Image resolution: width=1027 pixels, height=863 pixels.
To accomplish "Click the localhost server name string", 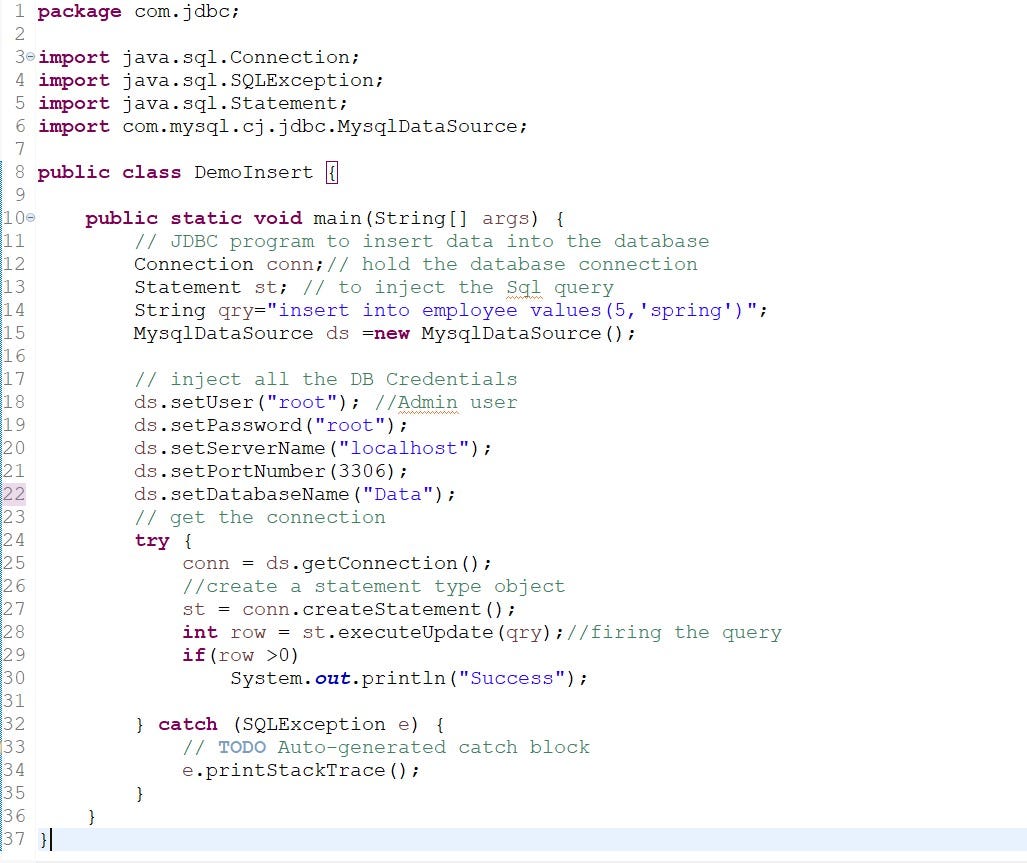I will [404, 448].
